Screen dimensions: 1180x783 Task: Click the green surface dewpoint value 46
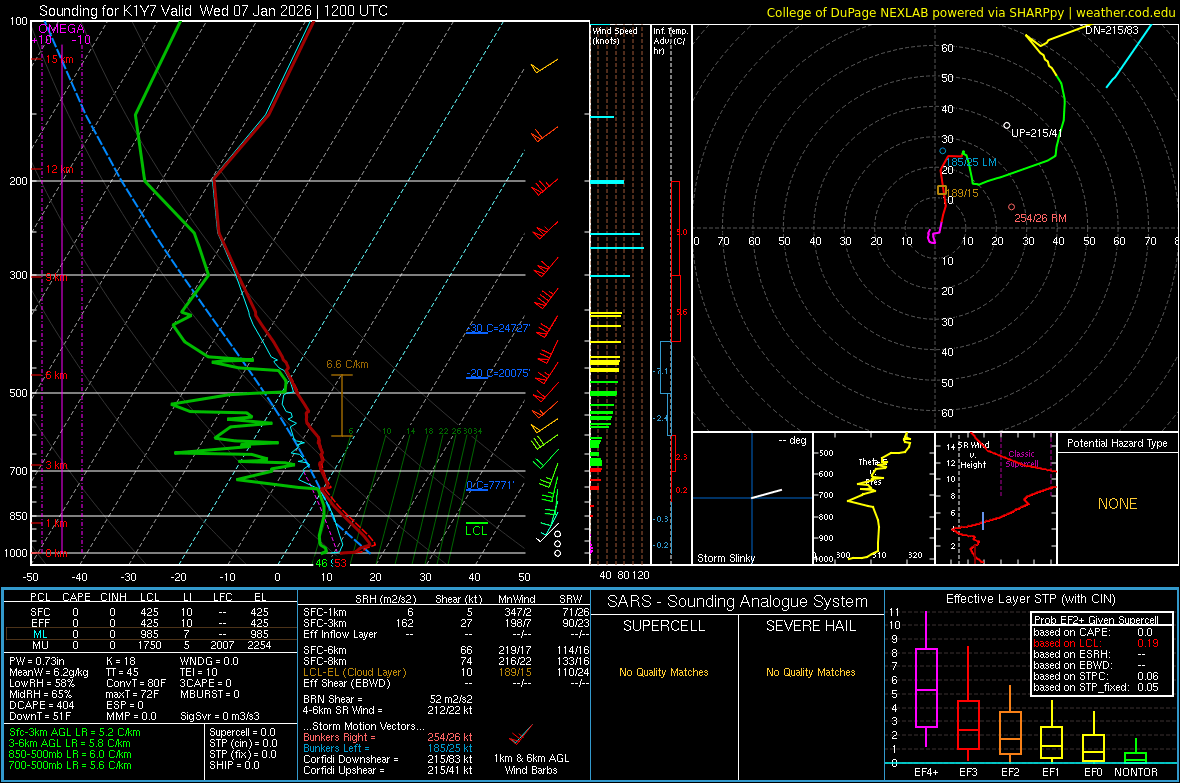[321, 563]
